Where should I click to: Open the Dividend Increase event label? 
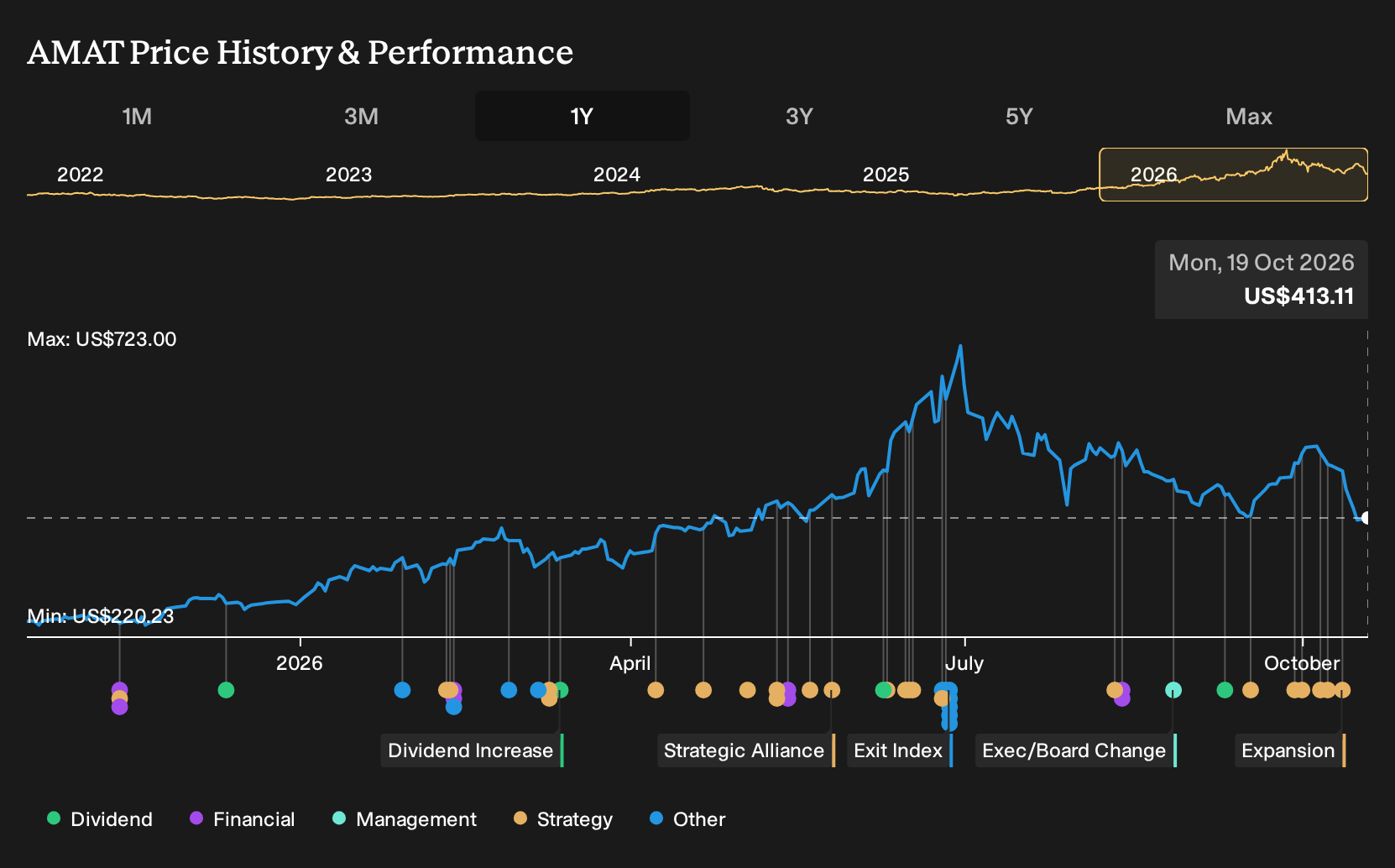point(472,750)
